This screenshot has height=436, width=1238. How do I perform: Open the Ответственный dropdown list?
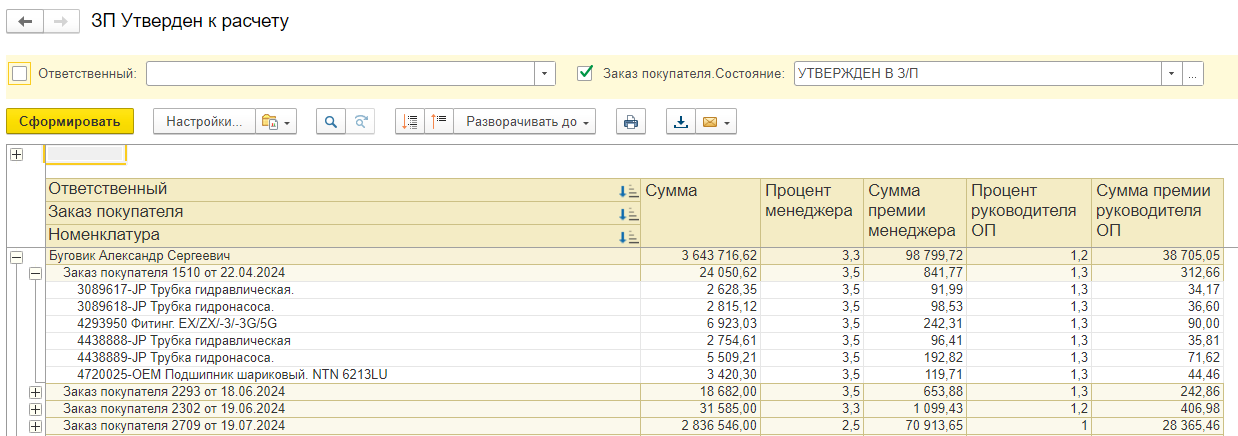click(544, 74)
